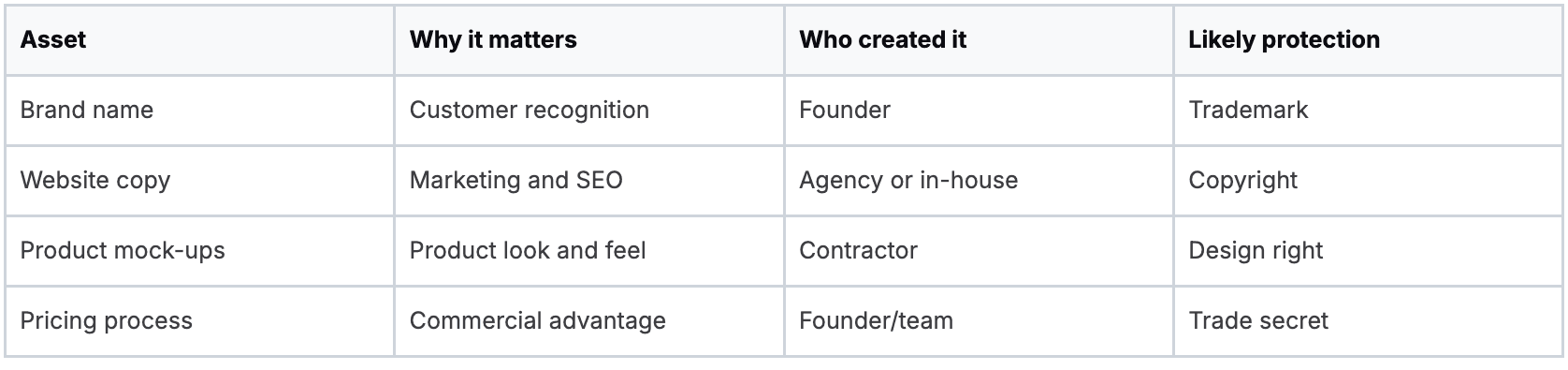
Task: Click the Trademark cell
Action: tap(1368, 111)
